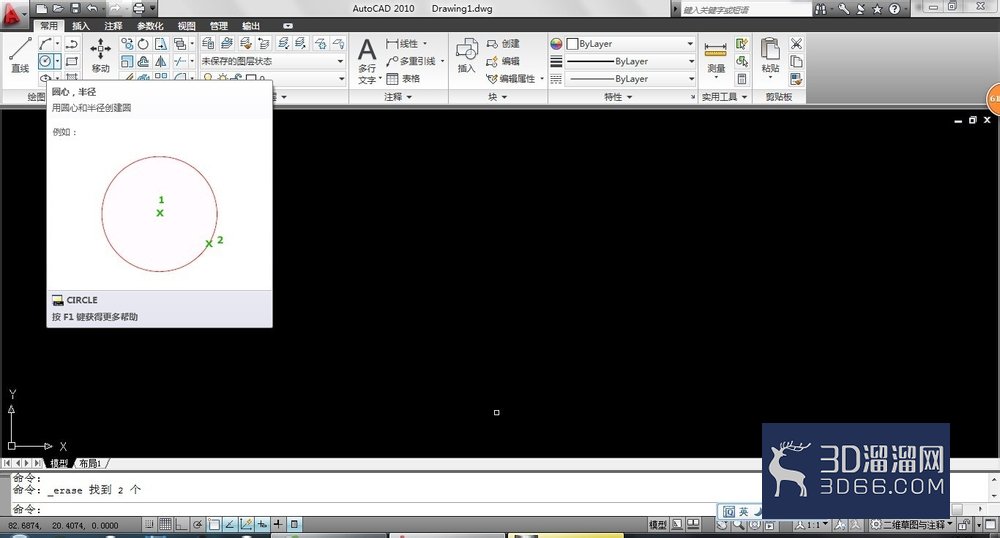
Task: Toggle snap mode in the status bar
Action: click(149, 525)
